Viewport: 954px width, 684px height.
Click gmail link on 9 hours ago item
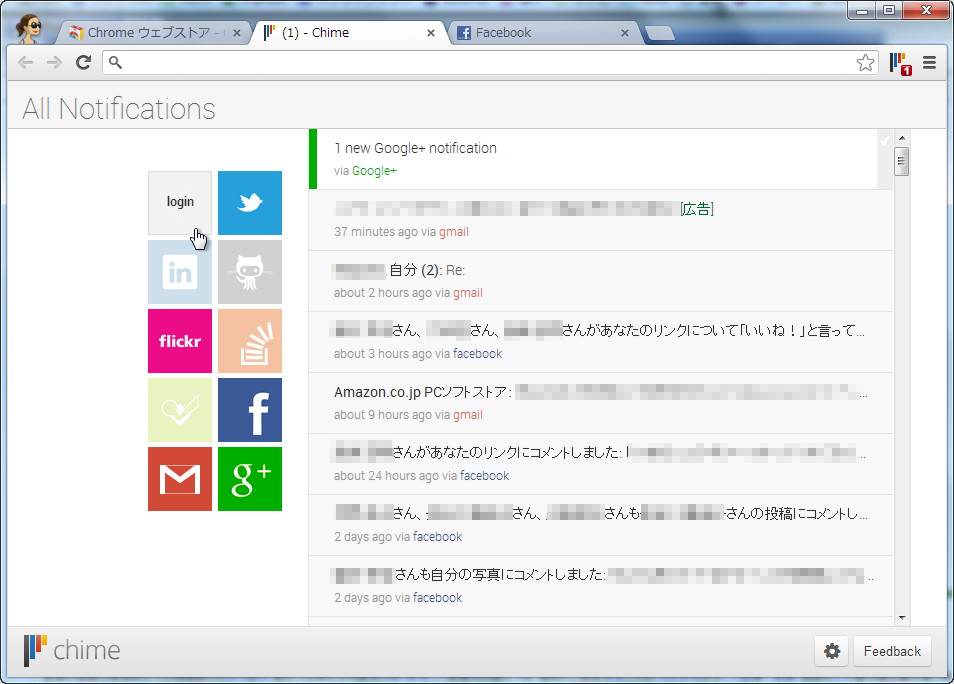pos(468,414)
